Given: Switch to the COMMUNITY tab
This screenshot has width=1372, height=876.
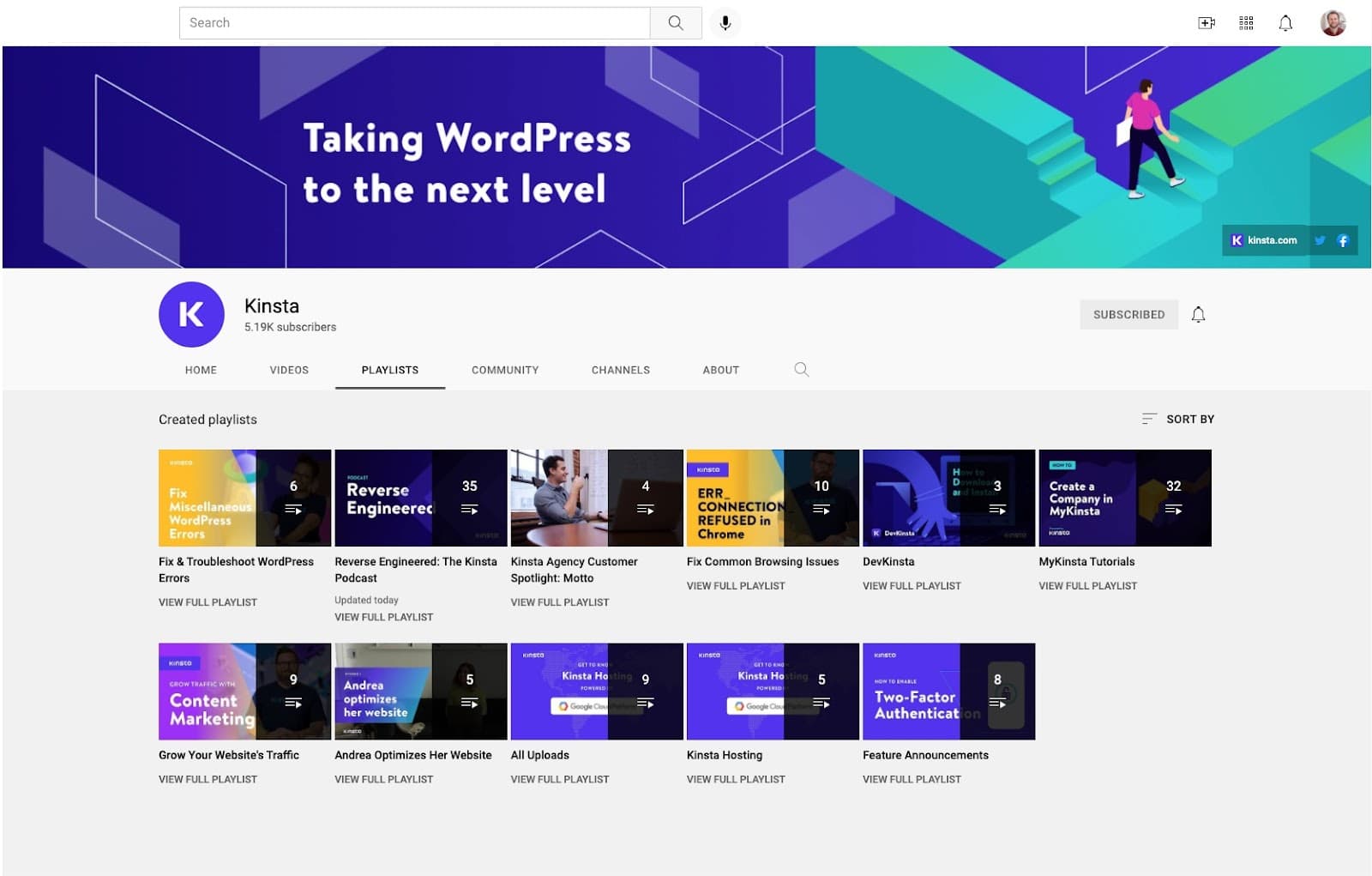Looking at the screenshot, I should [x=504, y=370].
